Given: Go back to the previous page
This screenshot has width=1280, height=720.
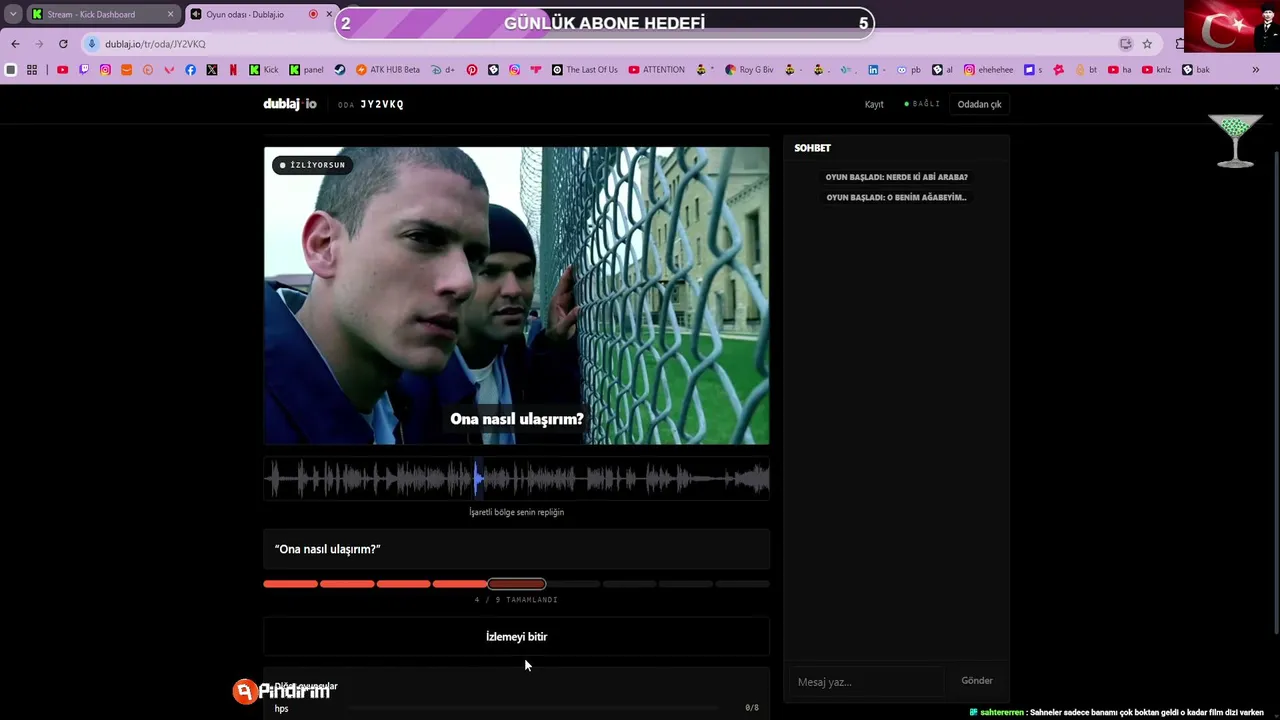Looking at the screenshot, I should (15, 44).
